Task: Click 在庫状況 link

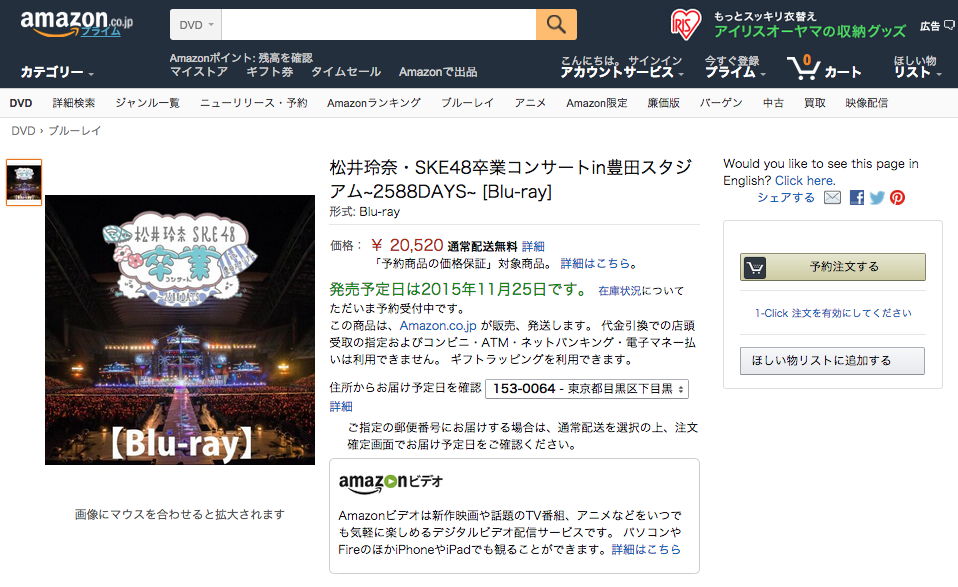Action: (x=620, y=291)
